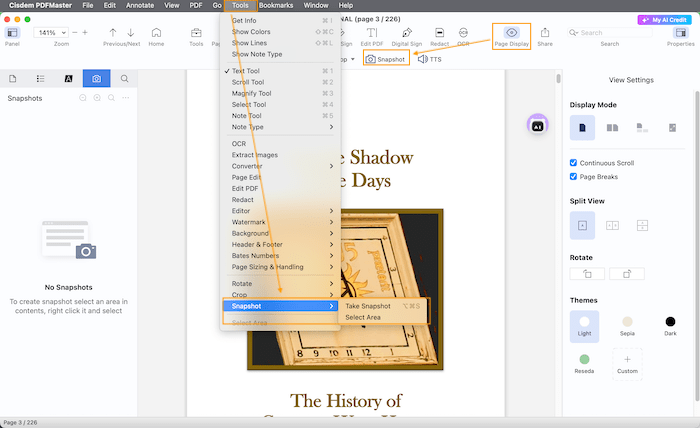Screen dimensions: 700x428
Task: Click the floating AI assistant button
Action: pyautogui.click(x=538, y=125)
